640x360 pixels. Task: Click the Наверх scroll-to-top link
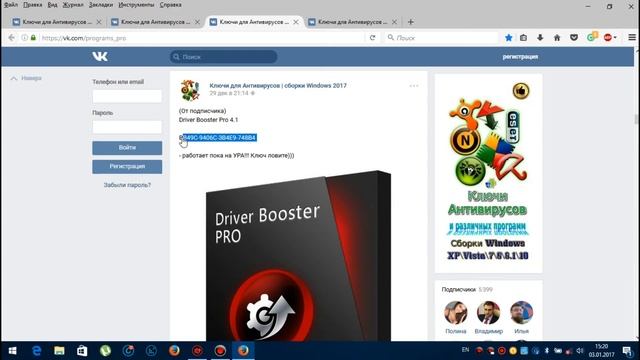tap(26, 78)
